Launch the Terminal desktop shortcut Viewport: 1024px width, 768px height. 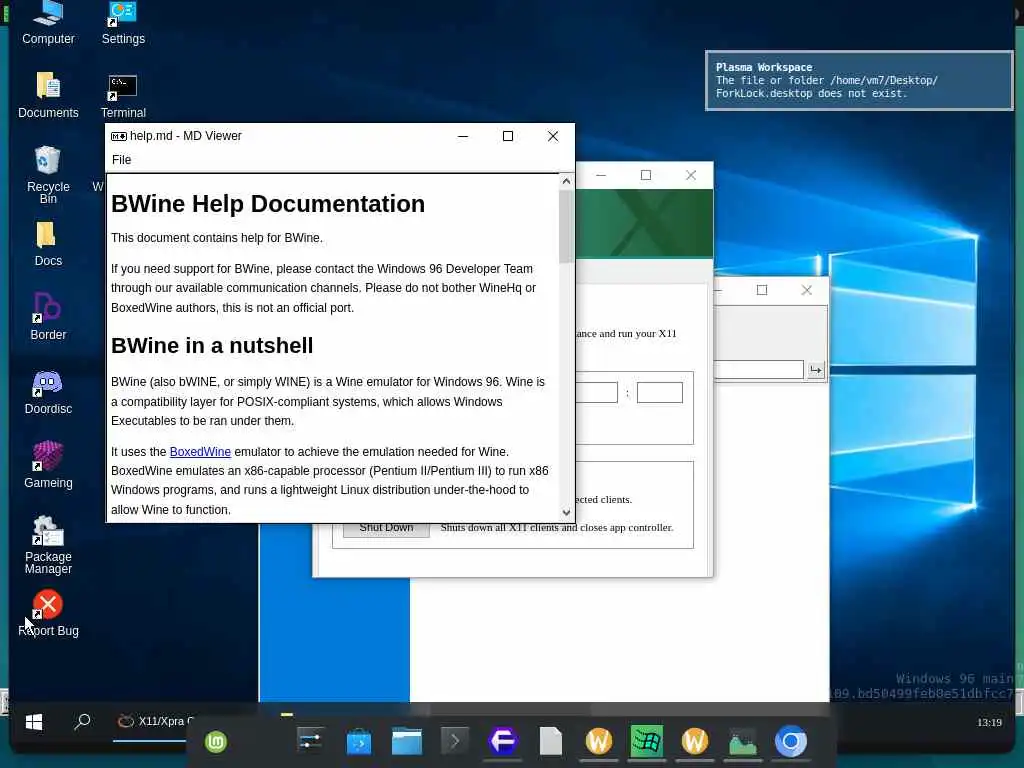point(123,96)
